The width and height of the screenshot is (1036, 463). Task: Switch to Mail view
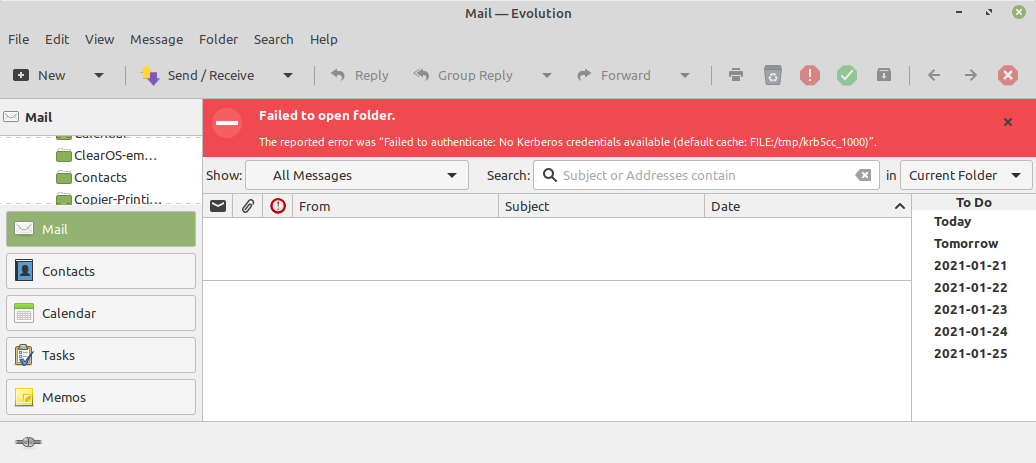click(x=101, y=229)
